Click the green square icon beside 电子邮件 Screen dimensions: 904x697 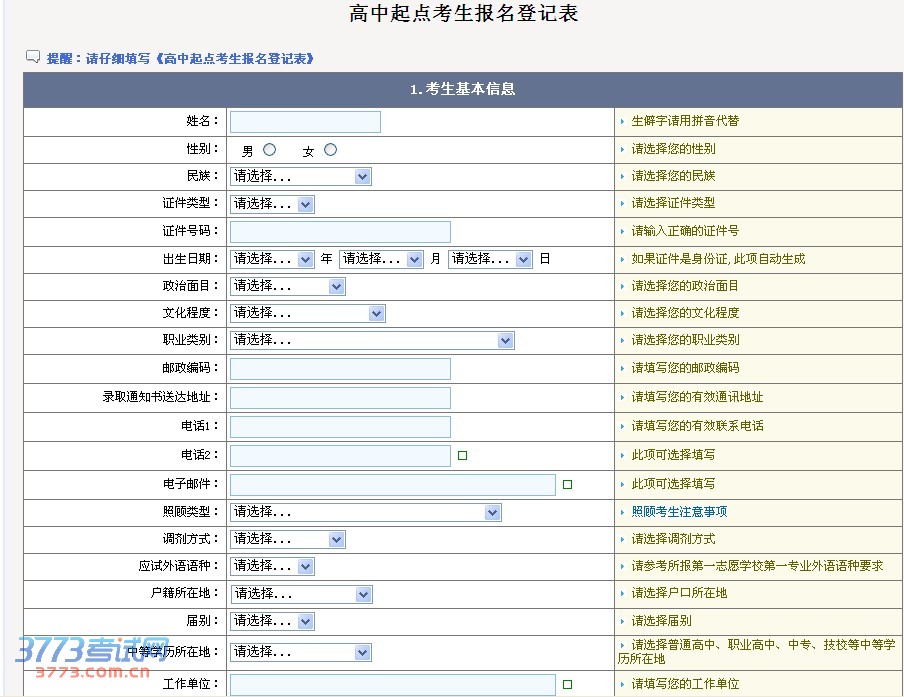[567, 485]
